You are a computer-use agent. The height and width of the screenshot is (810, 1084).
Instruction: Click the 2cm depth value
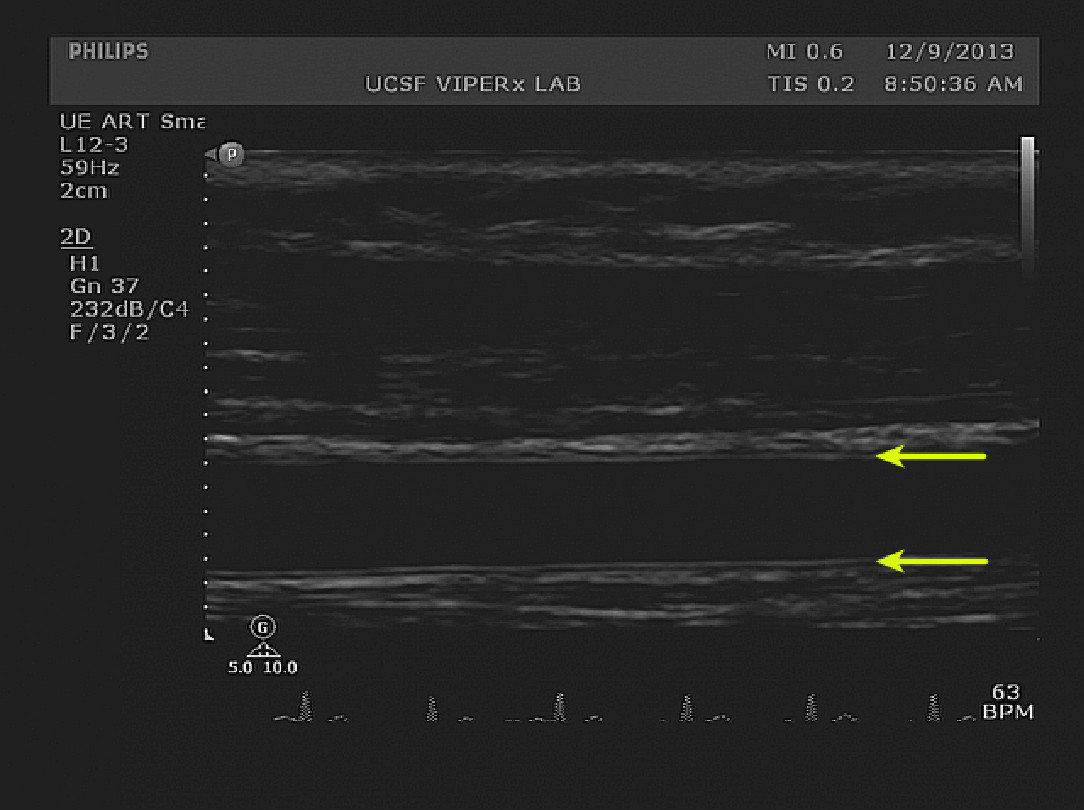[84, 191]
